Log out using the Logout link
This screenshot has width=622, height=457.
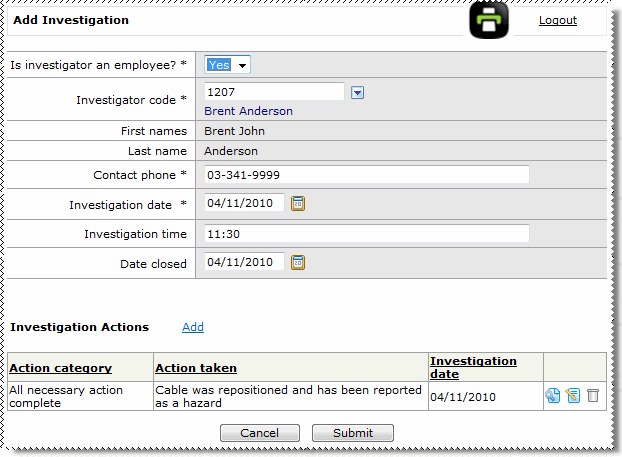point(558,20)
